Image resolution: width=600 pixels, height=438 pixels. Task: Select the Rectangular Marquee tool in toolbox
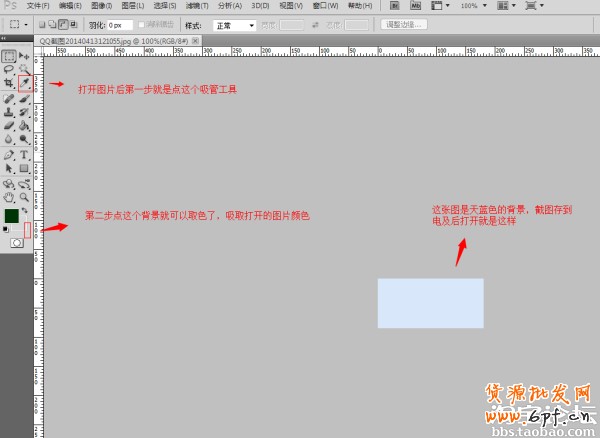[9, 56]
